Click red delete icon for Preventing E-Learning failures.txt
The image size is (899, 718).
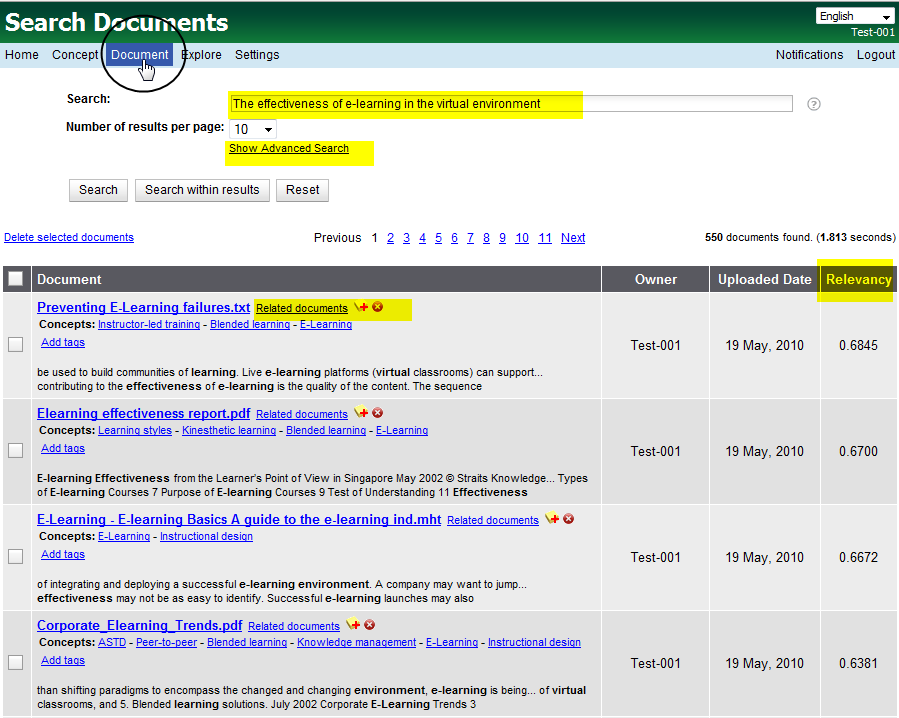coord(378,308)
